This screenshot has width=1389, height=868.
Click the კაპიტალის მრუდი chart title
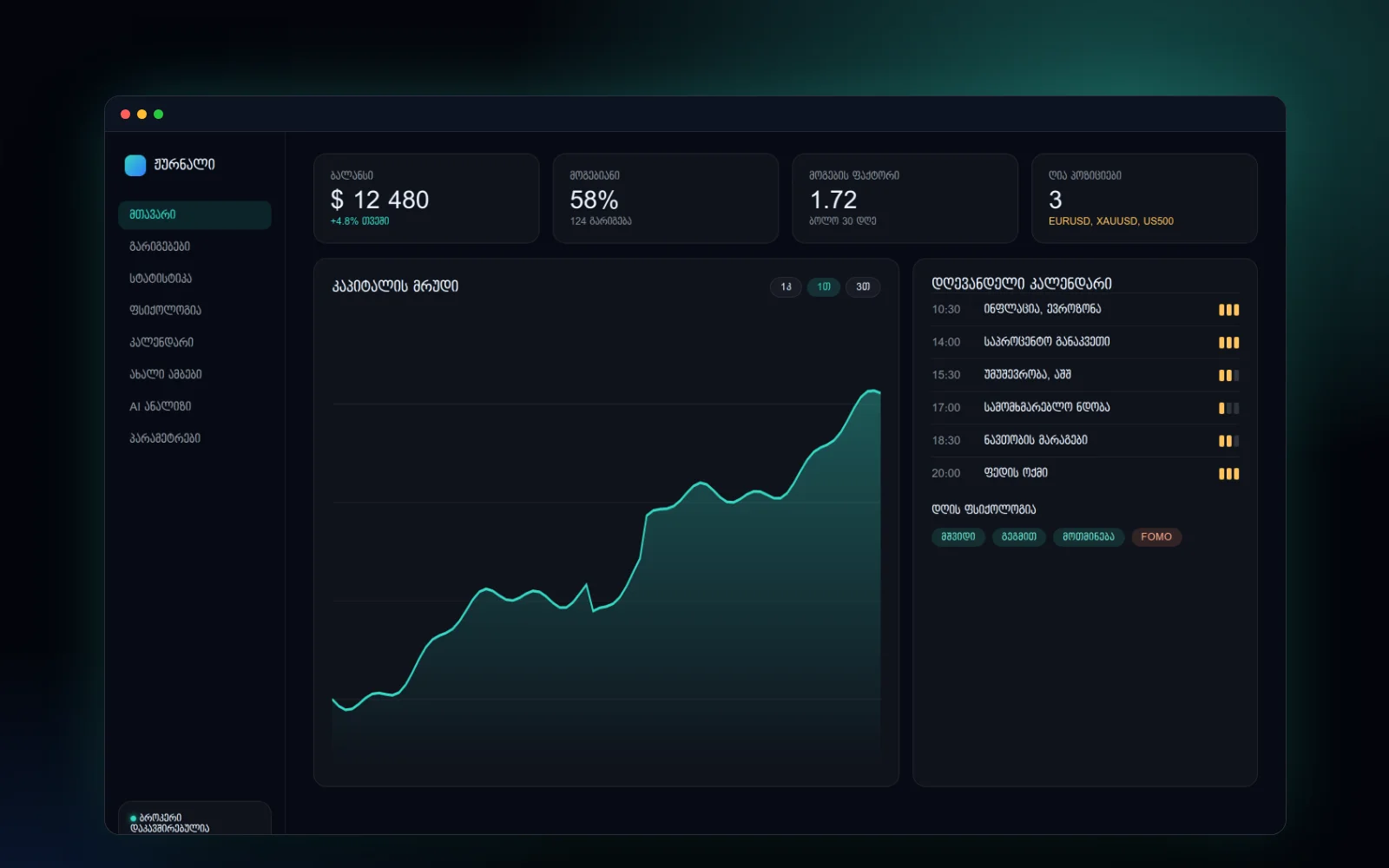tap(395, 286)
